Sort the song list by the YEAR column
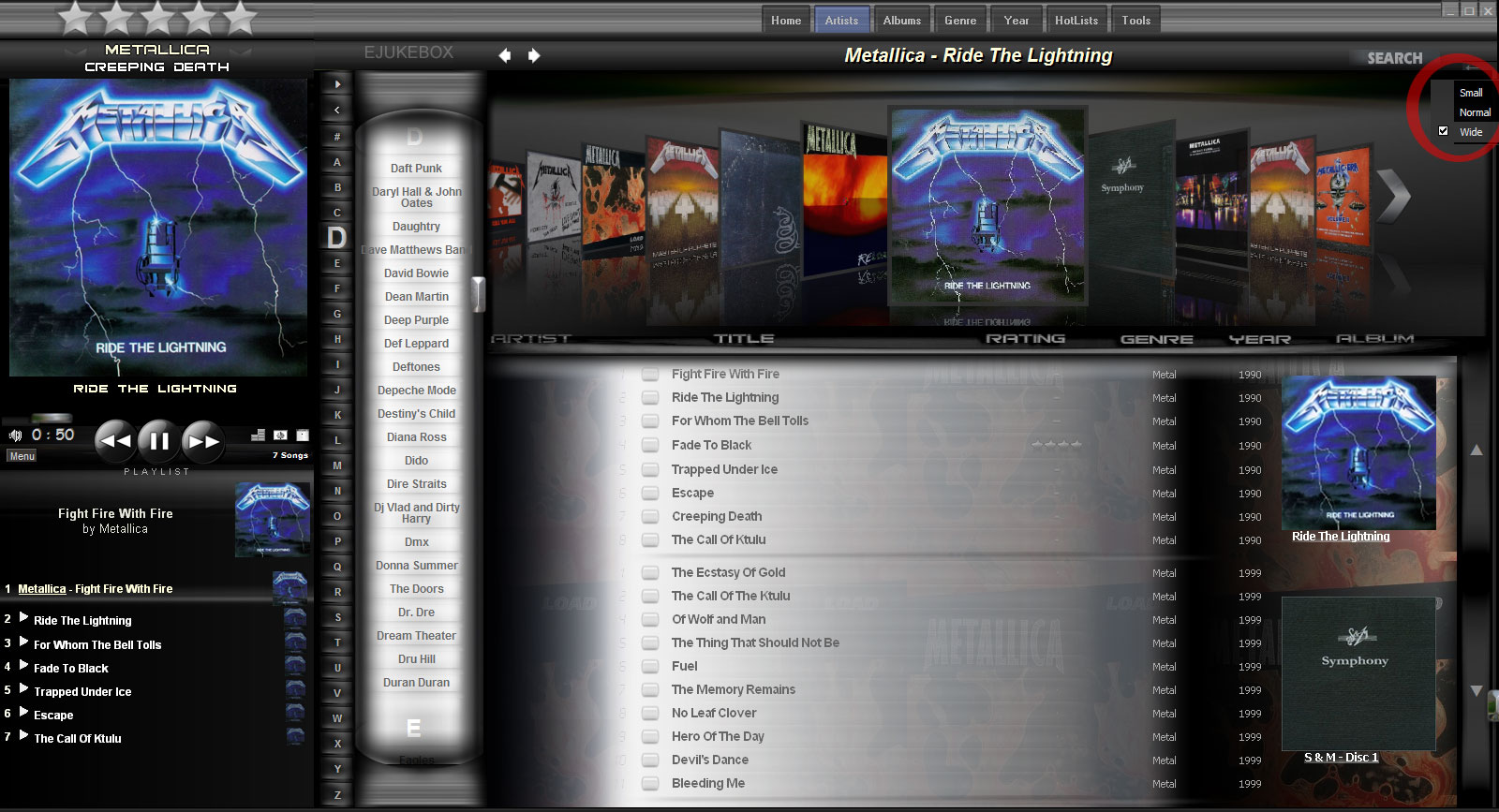Screen dimensions: 1499x812 [1260, 339]
